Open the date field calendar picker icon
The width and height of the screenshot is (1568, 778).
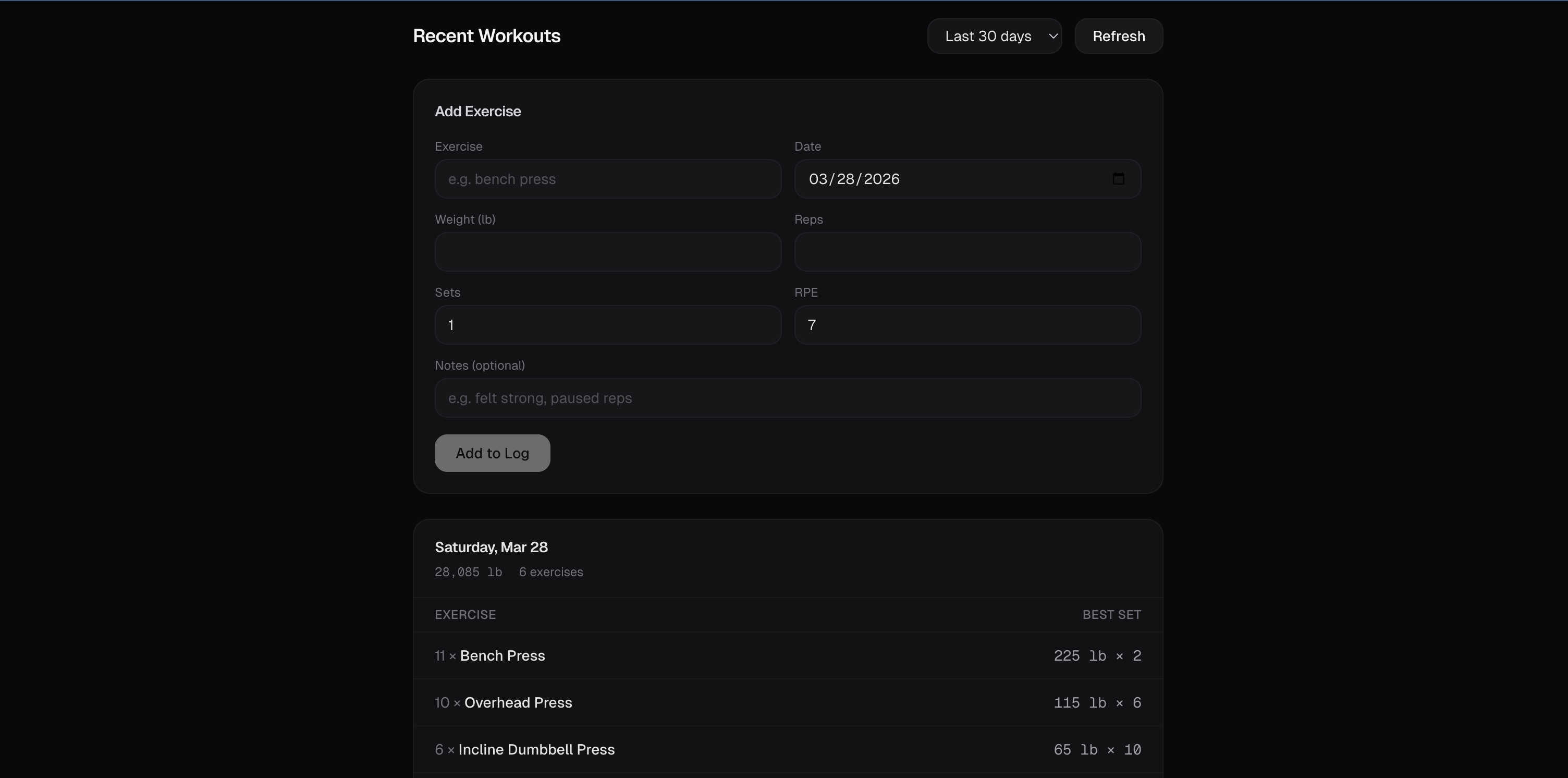click(1118, 178)
